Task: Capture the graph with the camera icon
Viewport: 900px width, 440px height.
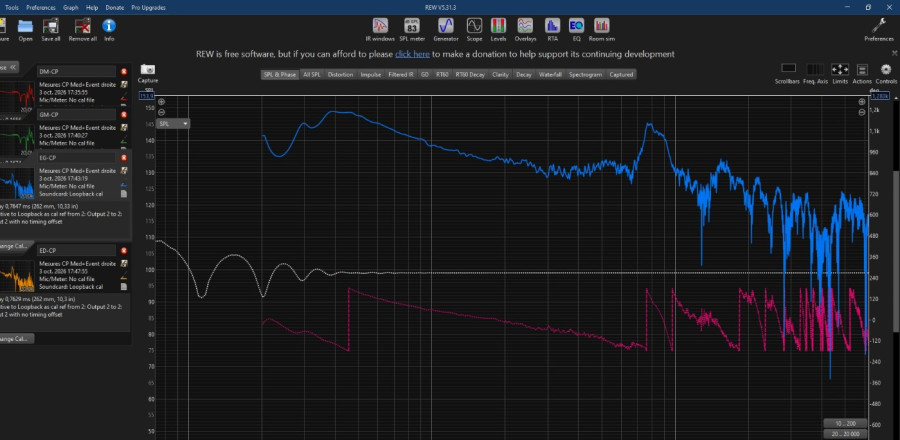Action: tap(148, 69)
